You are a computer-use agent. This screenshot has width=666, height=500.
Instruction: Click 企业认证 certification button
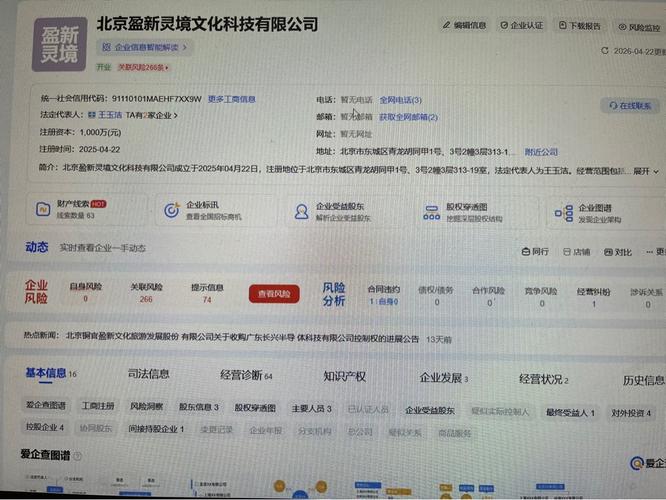coord(522,25)
